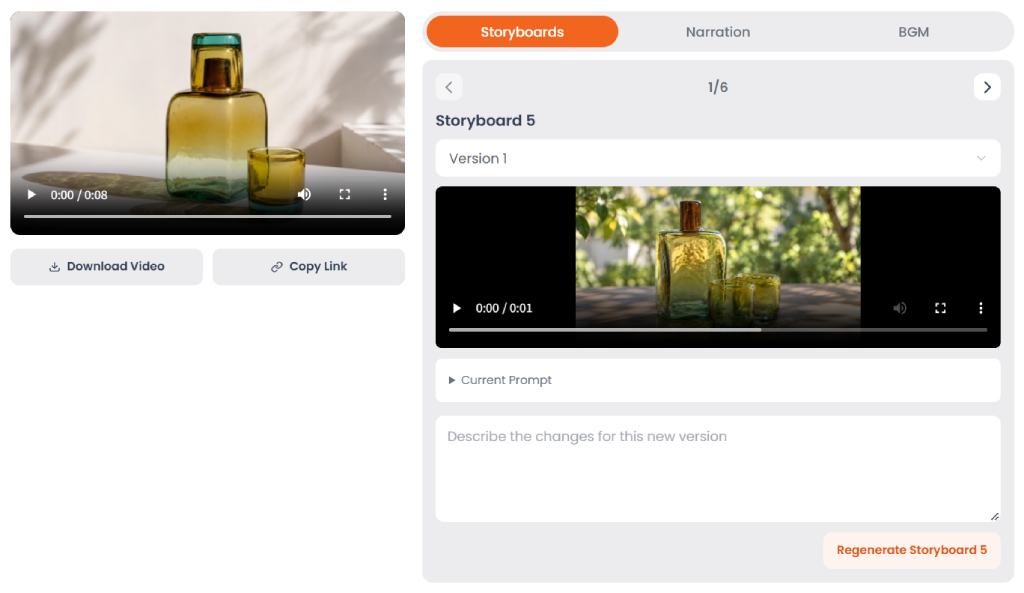Enter fullscreen for the storyboard clip

pyautogui.click(x=940, y=308)
